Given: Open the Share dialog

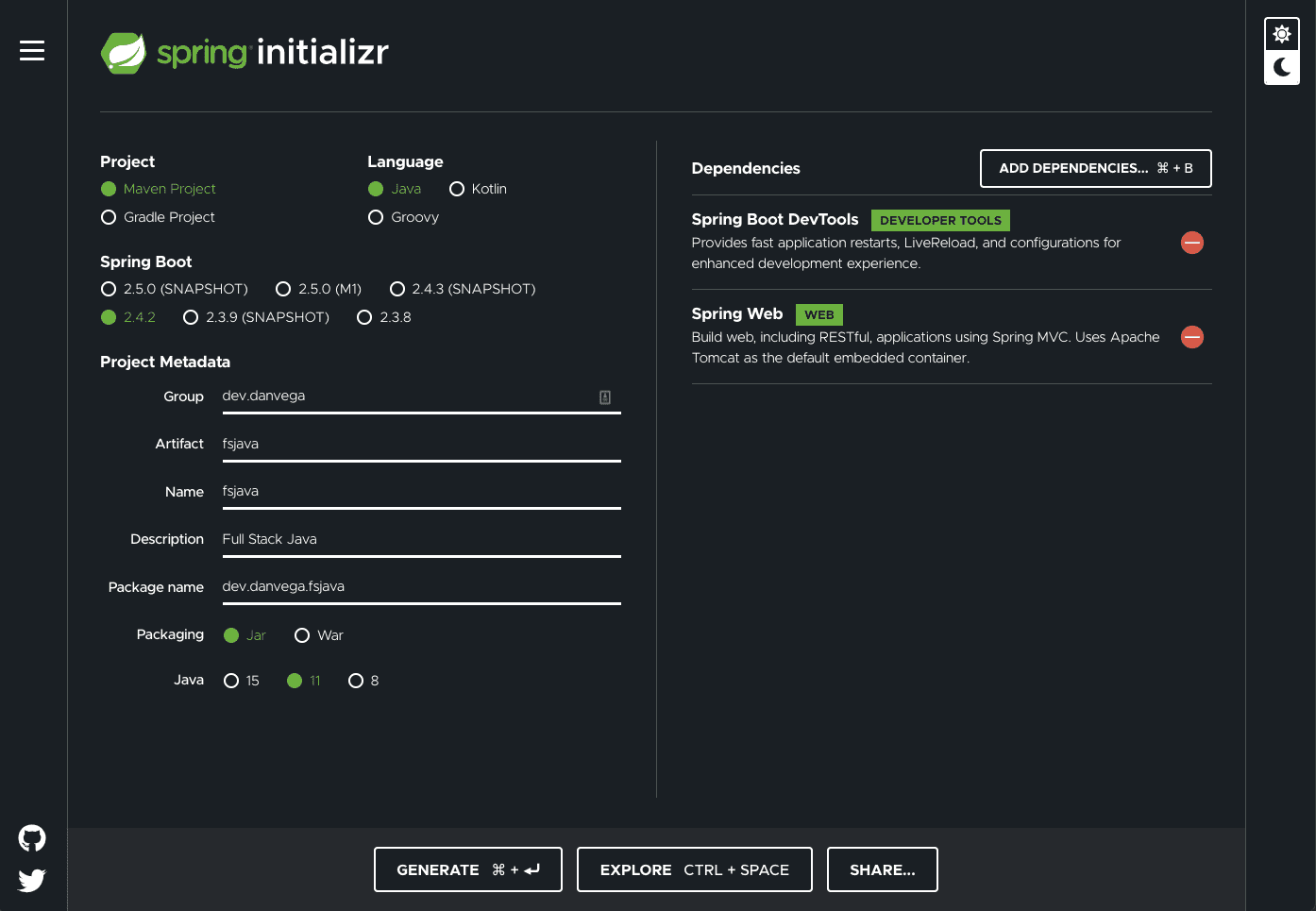Looking at the screenshot, I should [882, 869].
